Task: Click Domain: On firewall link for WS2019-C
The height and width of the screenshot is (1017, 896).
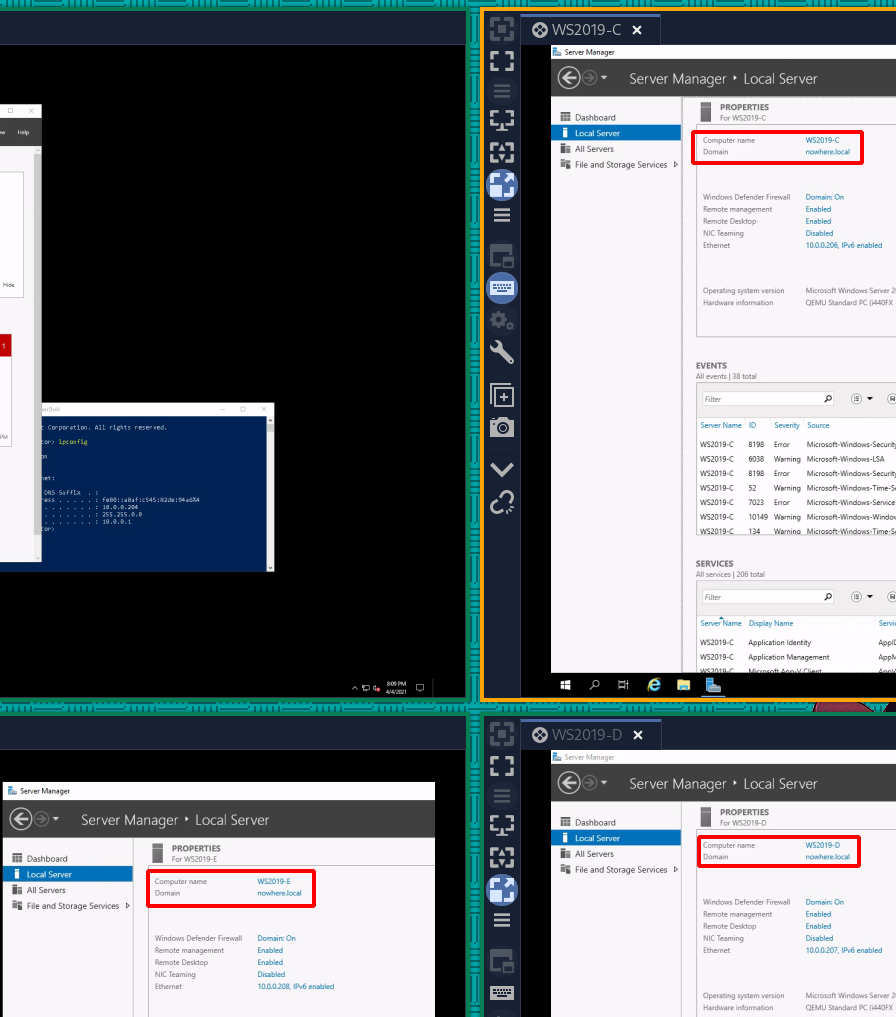Action: [825, 197]
